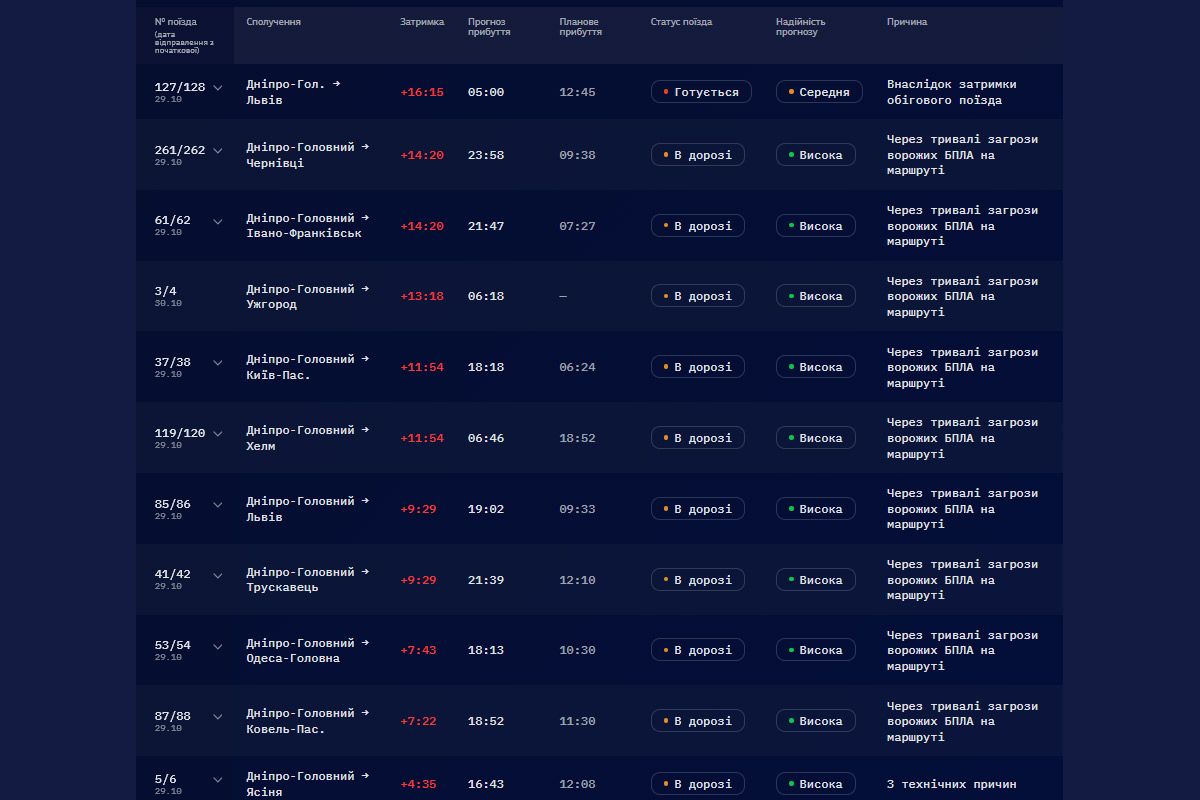Click "Висока" badge on the Ужгород row
Image resolution: width=1200 pixels, height=800 pixels.
(x=815, y=296)
